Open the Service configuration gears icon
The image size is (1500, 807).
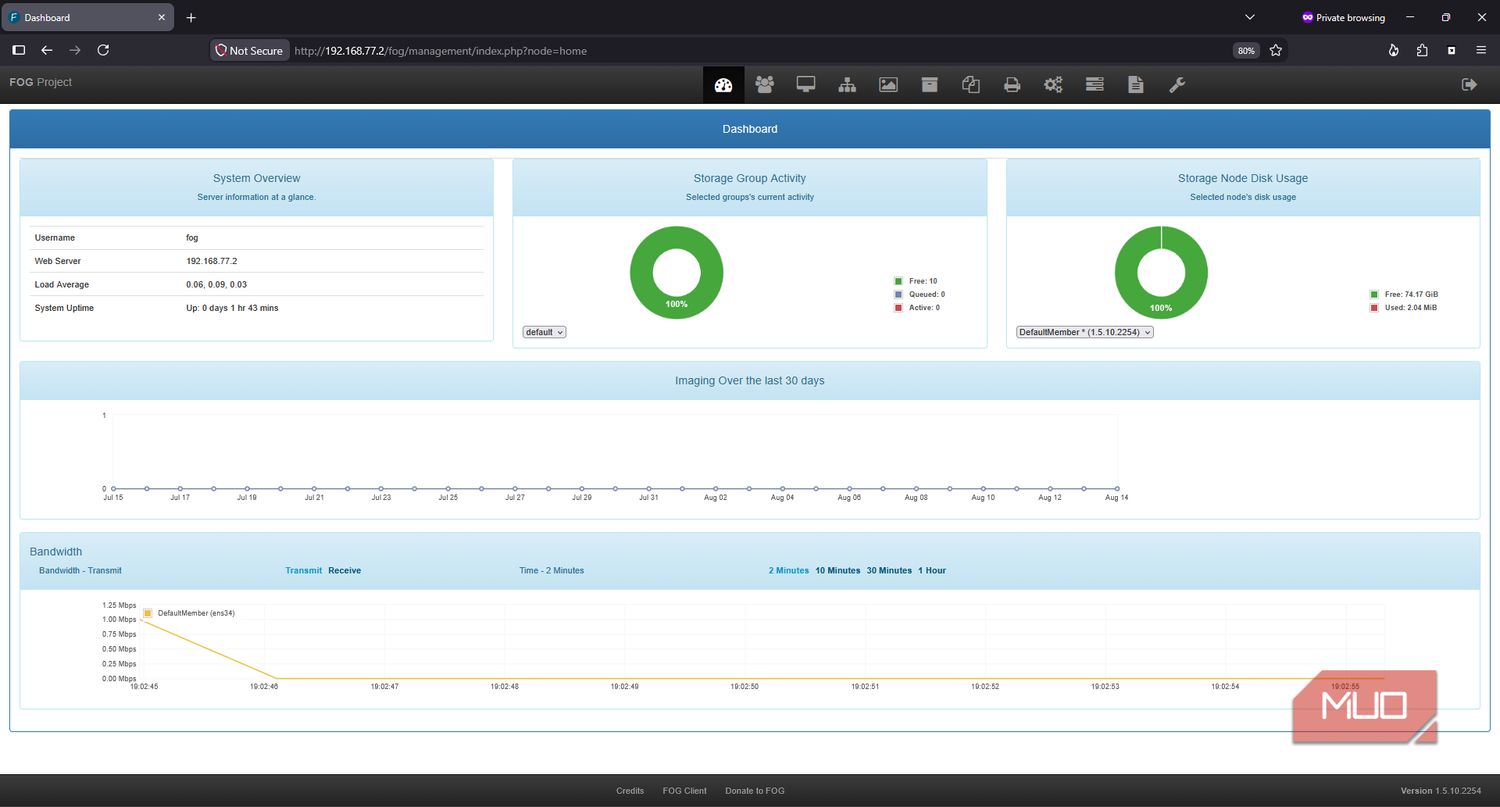coord(1053,85)
